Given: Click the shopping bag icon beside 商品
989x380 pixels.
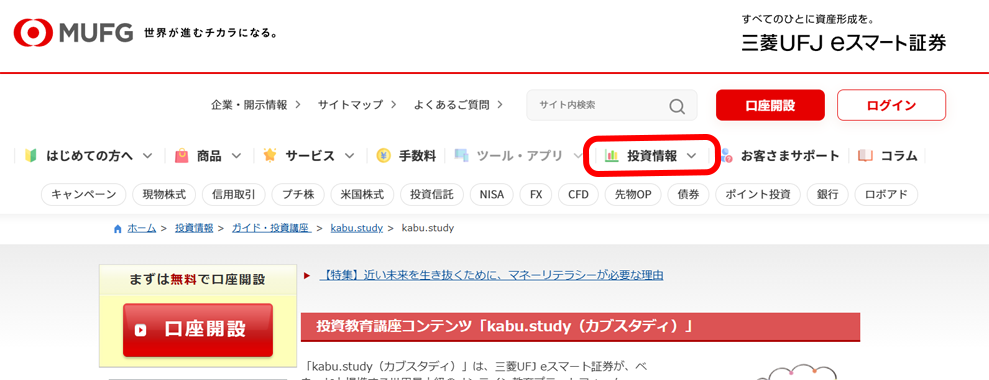Looking at the screenshot, I should pyautogui.click(x=182, y=155).
